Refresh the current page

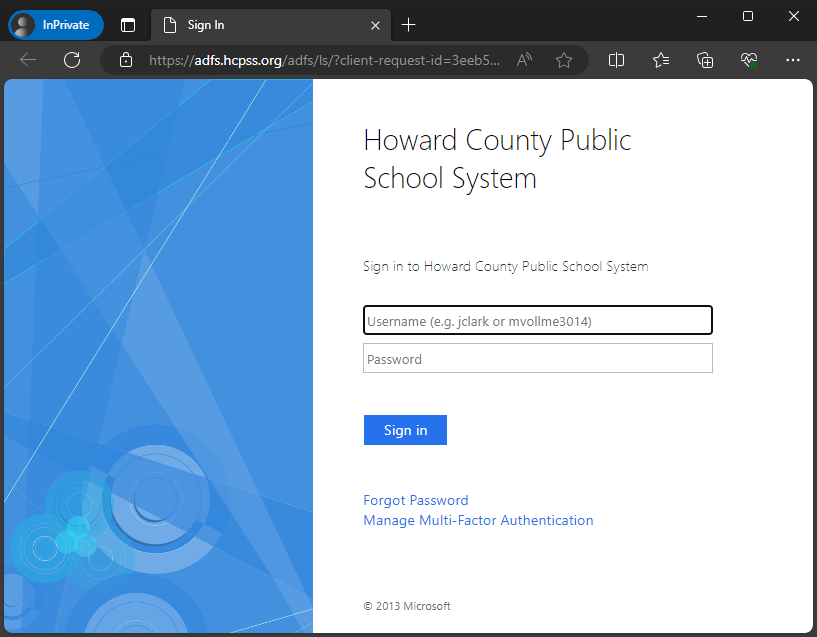71,60
